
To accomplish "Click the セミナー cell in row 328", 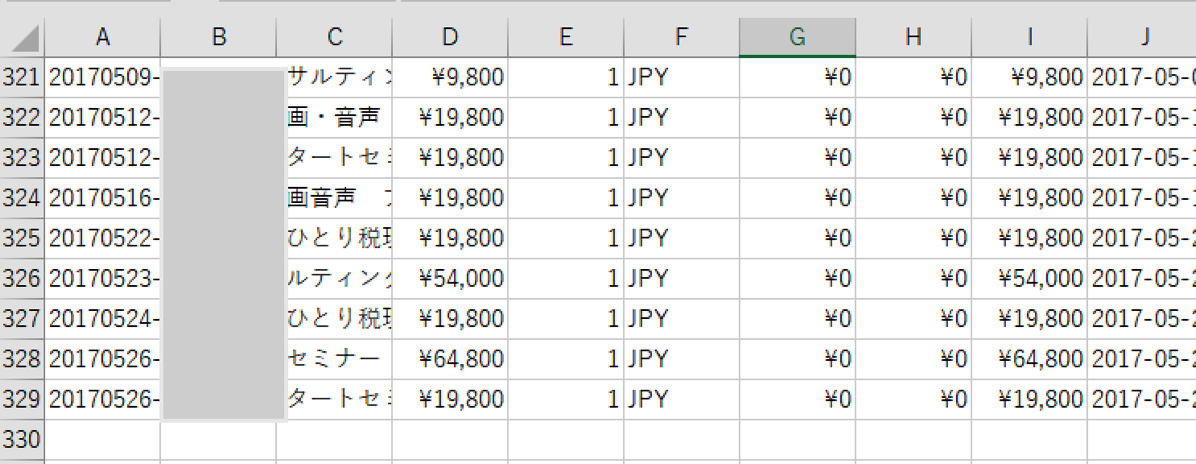I will 339,359.
